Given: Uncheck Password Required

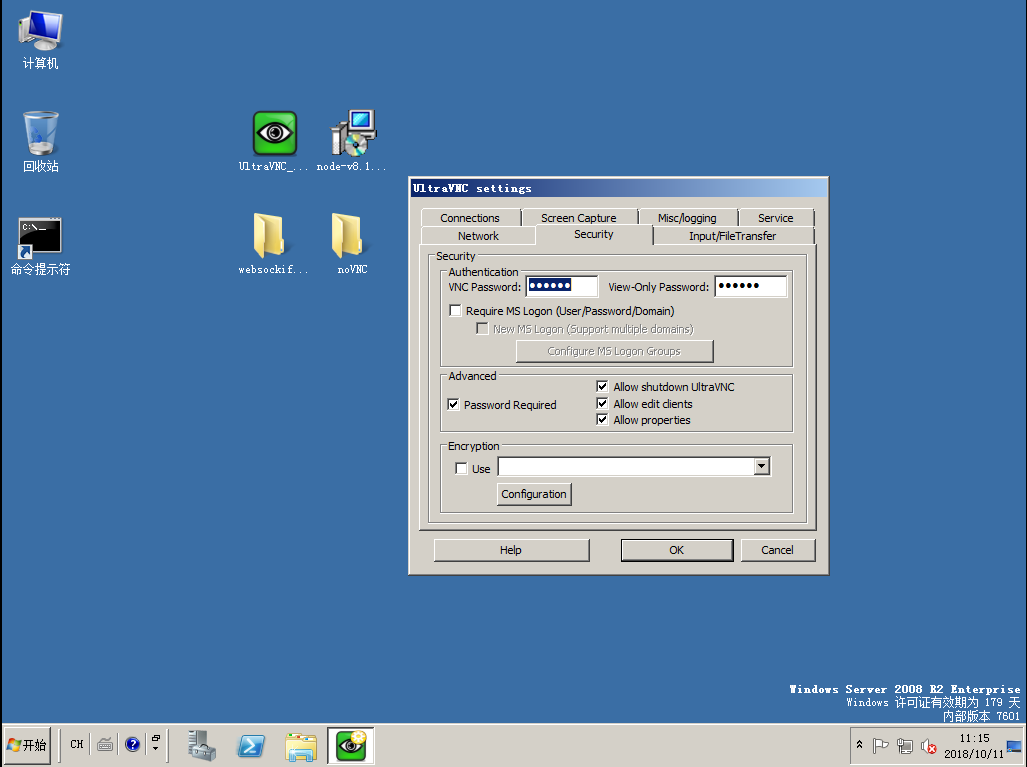Looking at the screenshot, I should pos(453,404).
